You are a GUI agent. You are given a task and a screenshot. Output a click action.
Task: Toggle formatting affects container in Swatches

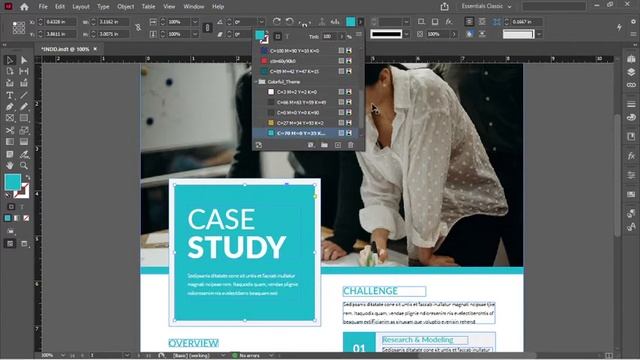pyautogui.click(x=278, y=36)
